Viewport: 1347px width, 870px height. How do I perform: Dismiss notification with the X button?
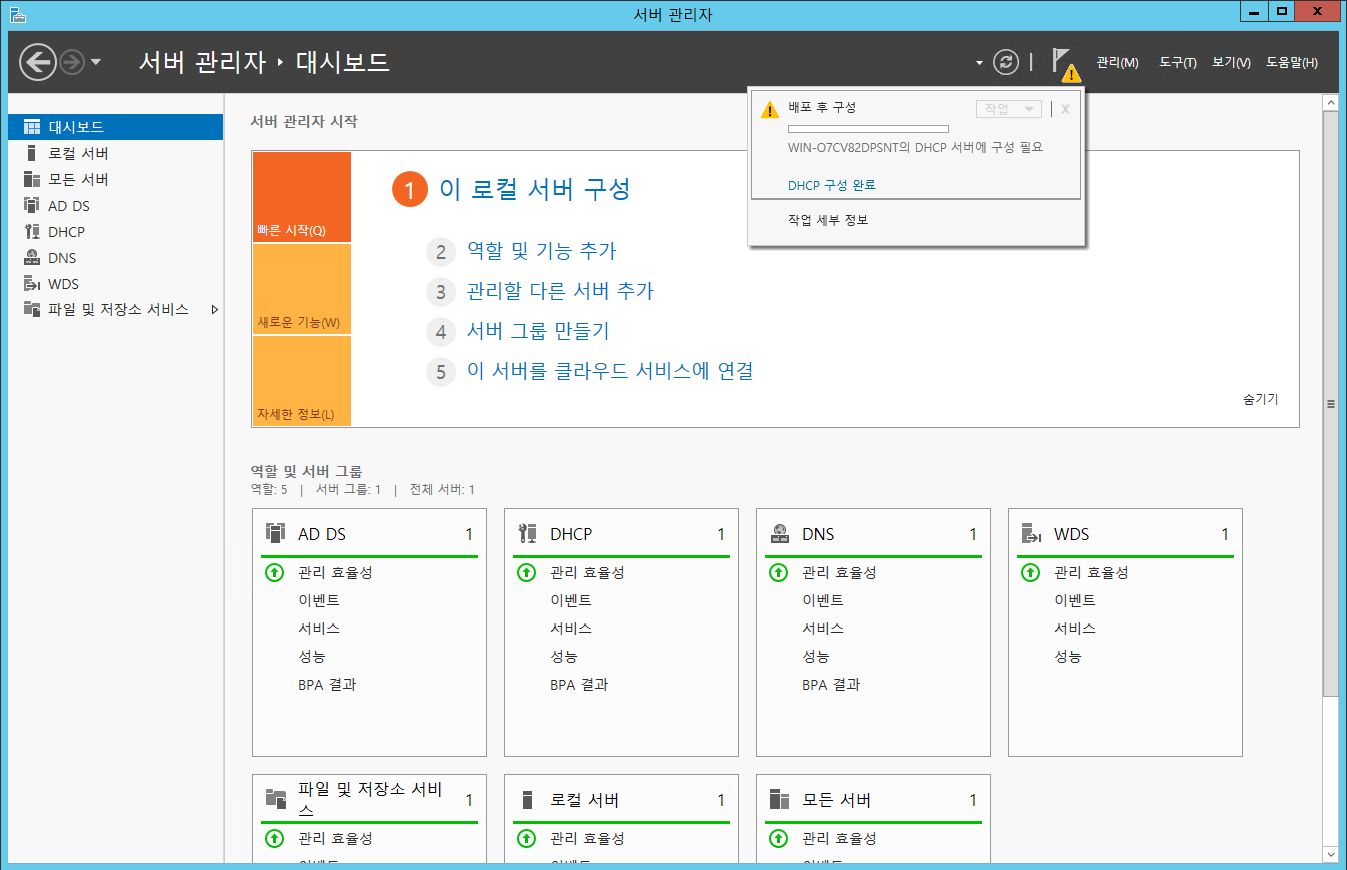(1065, 109)
